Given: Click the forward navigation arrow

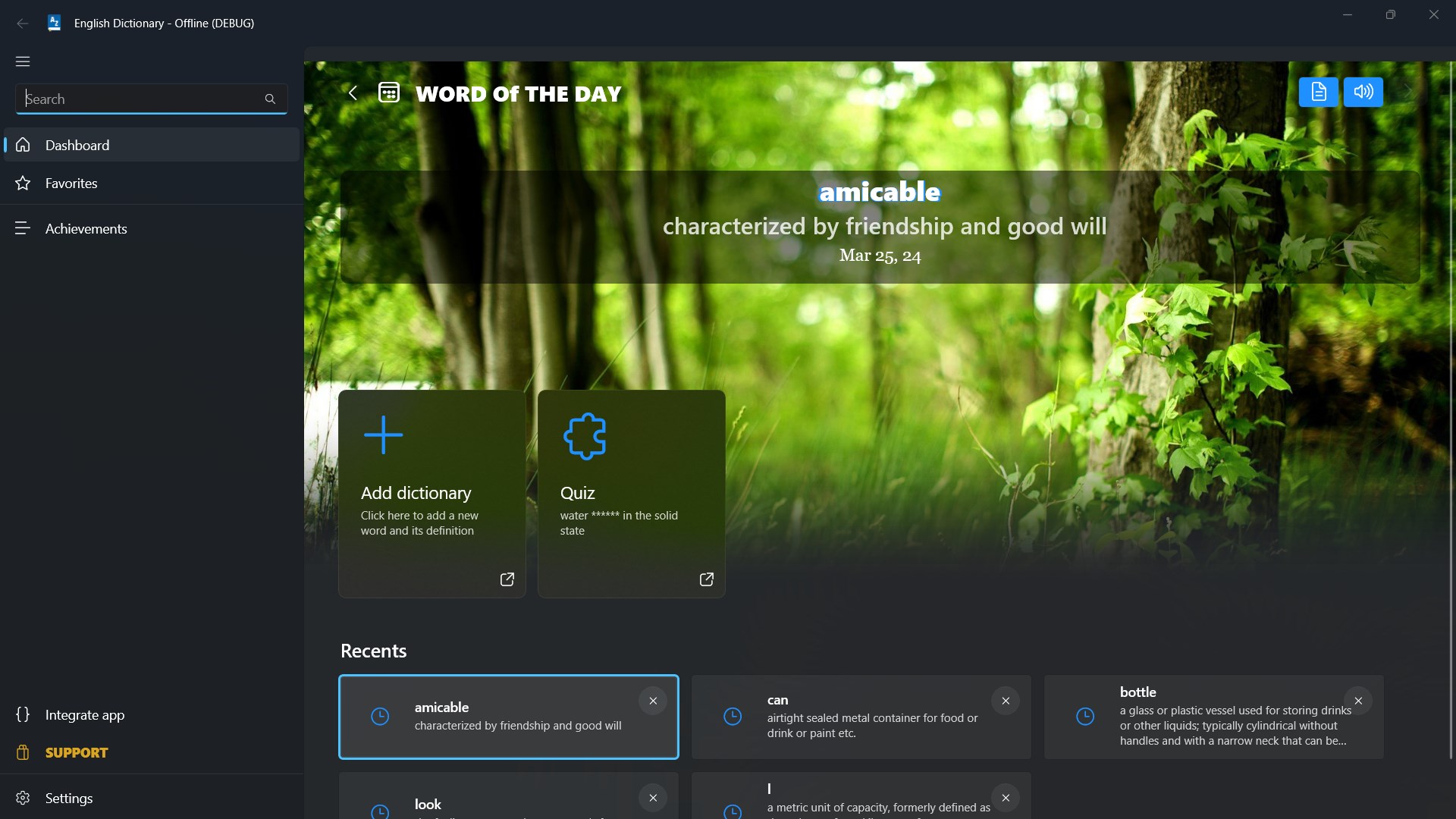Looking at the screenshot, I should pyautogui.click(x=1407, y=92).
